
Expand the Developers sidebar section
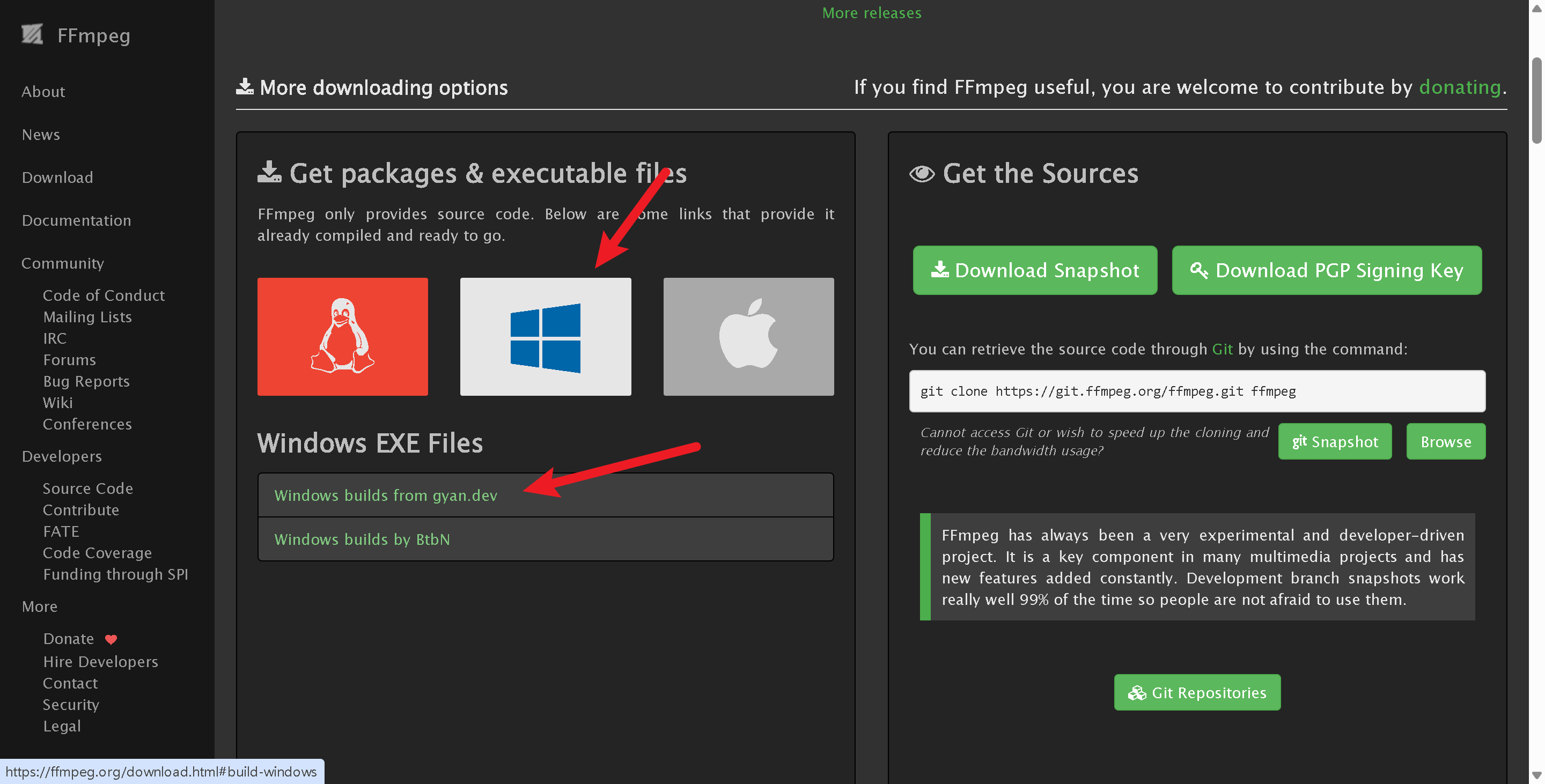coord(62,456)
